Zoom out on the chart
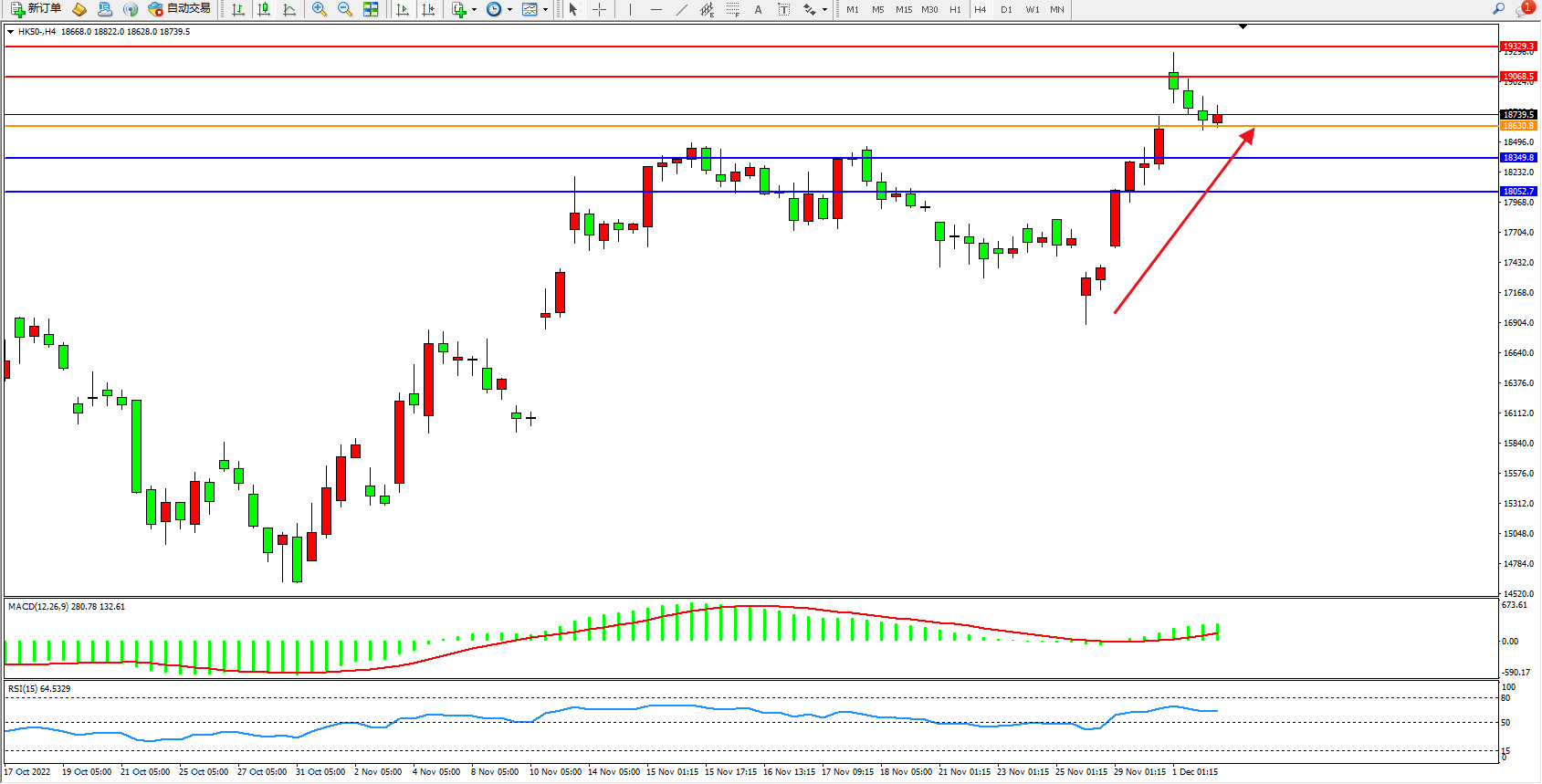Image resolution: width=1542 pixels, height=784 pixels. coord(345,9)
